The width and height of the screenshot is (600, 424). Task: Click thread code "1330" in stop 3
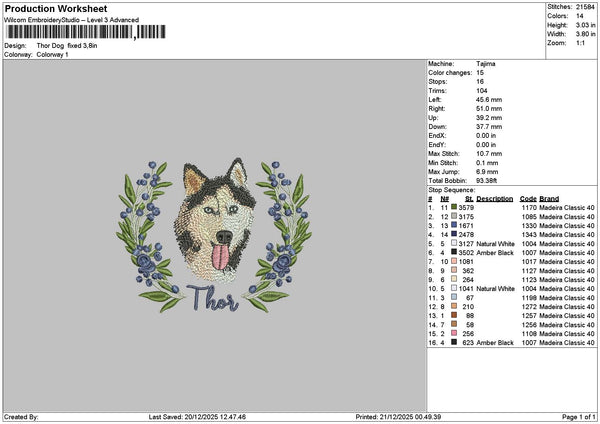tap(529, 226)
